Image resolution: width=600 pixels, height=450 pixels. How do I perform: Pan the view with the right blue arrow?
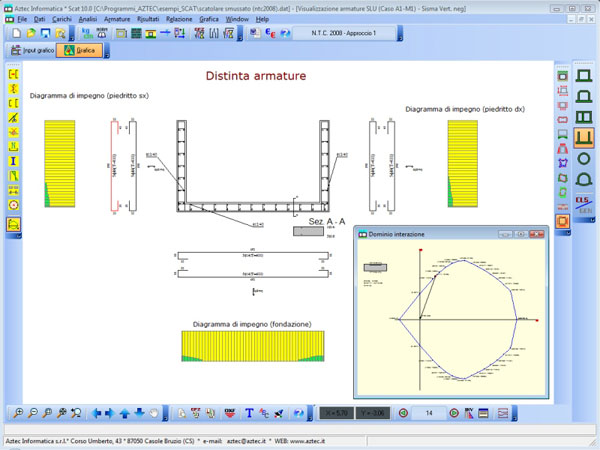point(110,413)
